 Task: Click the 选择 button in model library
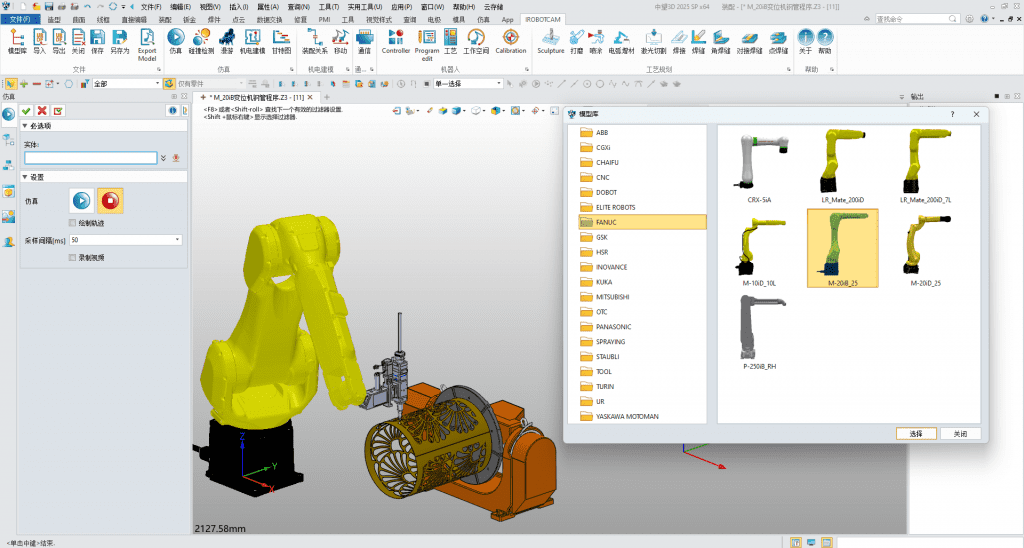[916, 434]
